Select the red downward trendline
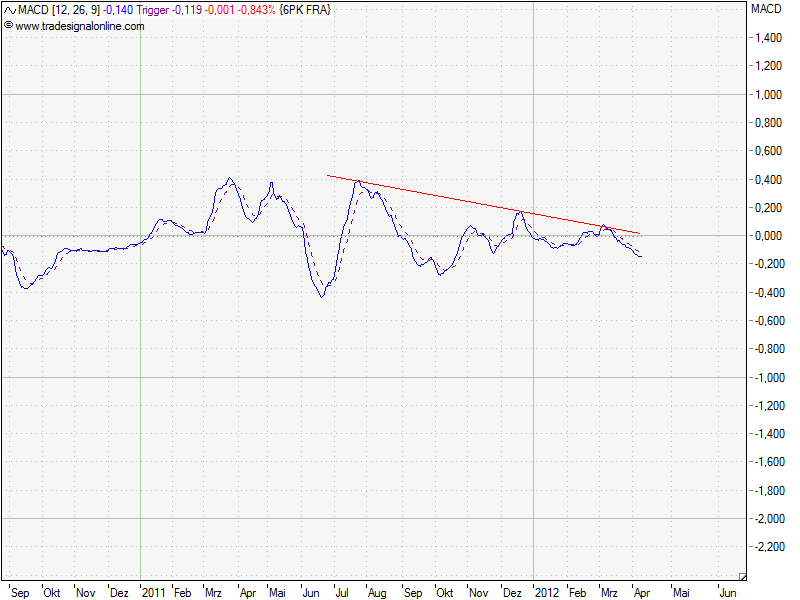The image size is (800, 600). 483,205
